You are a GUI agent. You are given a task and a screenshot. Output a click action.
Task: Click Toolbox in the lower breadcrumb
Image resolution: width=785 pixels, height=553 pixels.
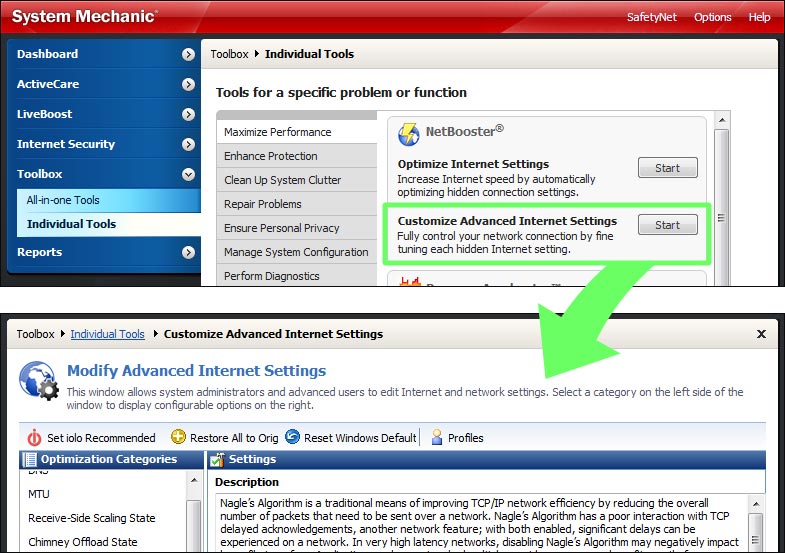pyautogui.click(x=35, y=334)
